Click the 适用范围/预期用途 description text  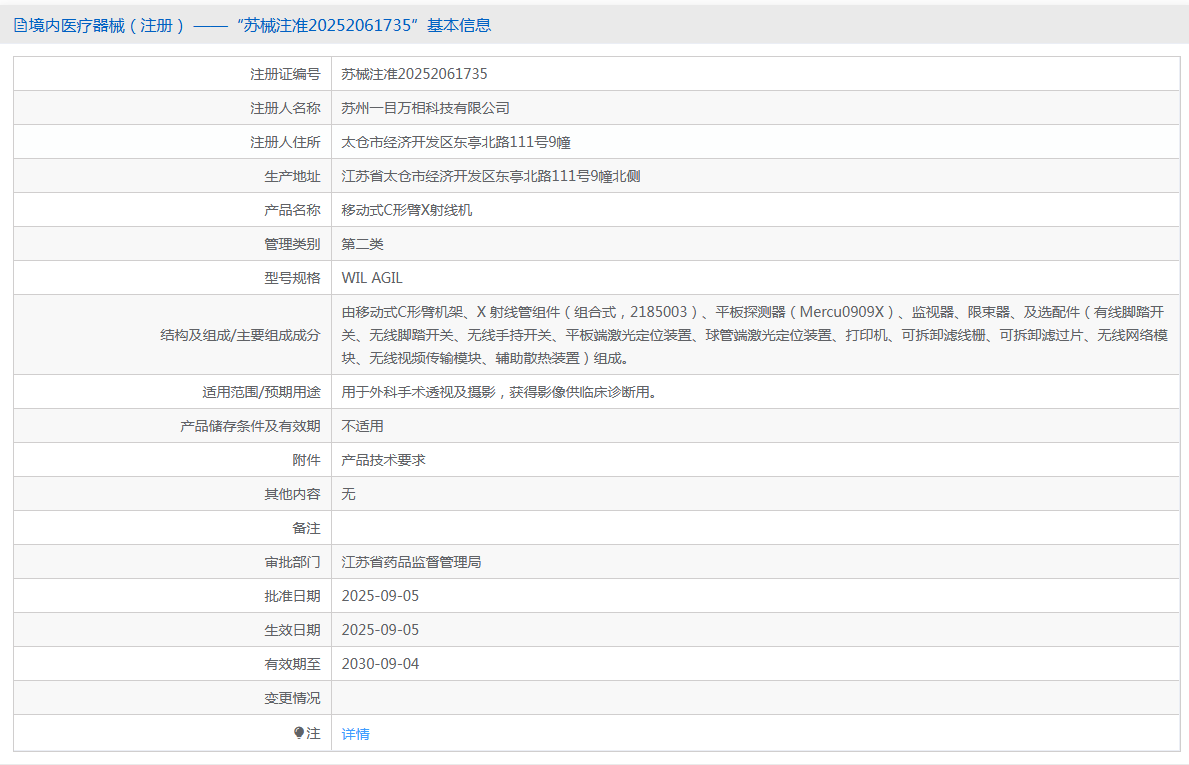point(500,392)
